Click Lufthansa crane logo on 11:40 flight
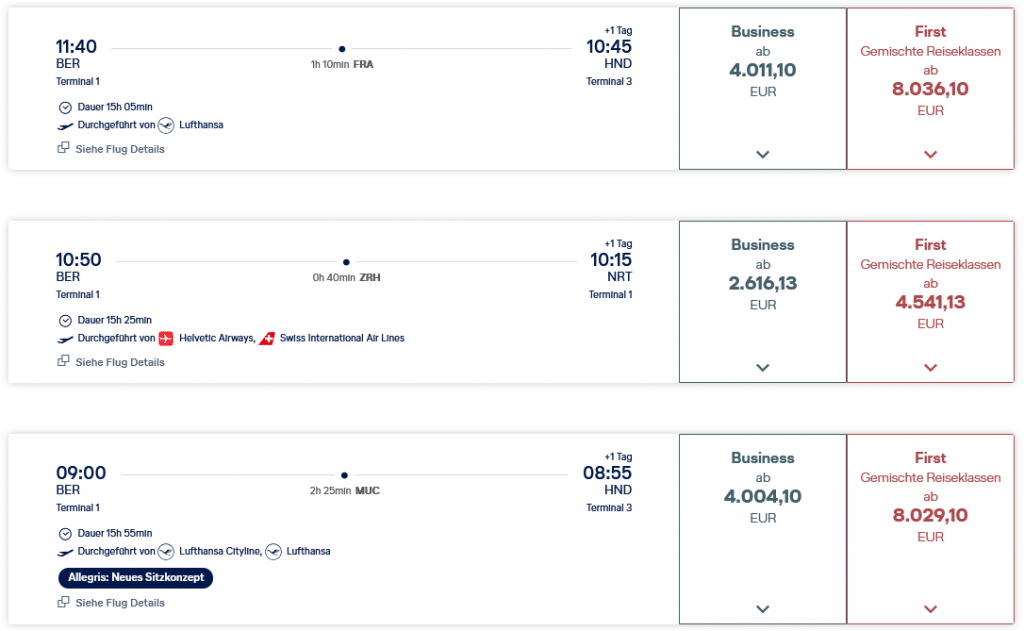The height and width of the screenshot is (631, 1024). pos(166,125)
